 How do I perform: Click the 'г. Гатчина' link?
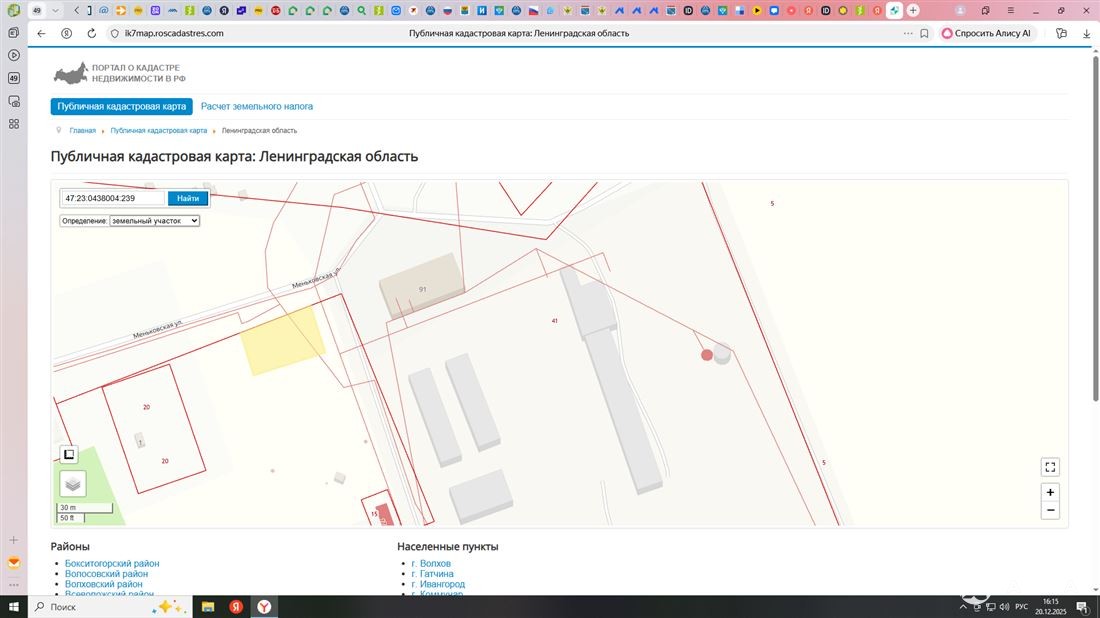tap(432, 574)
